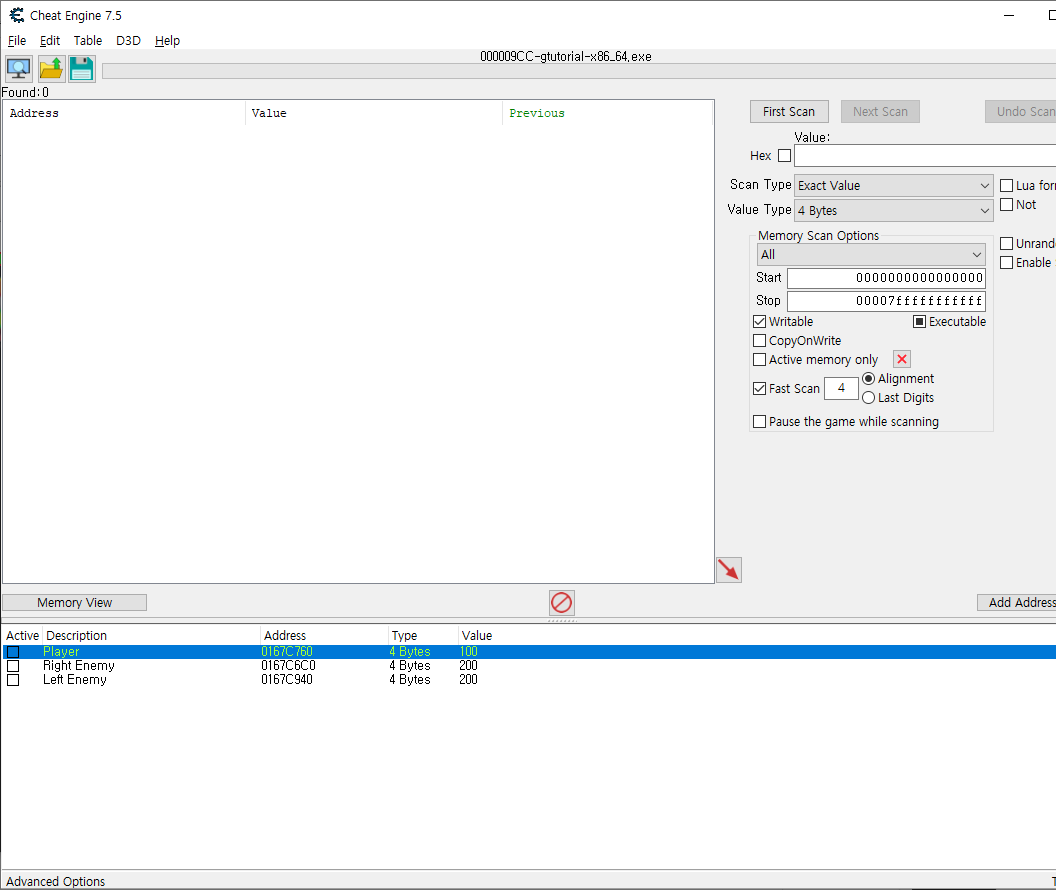Screen dimensions: 1056x890
Task: Enable Pause the game while scanning
Action: 760,421
